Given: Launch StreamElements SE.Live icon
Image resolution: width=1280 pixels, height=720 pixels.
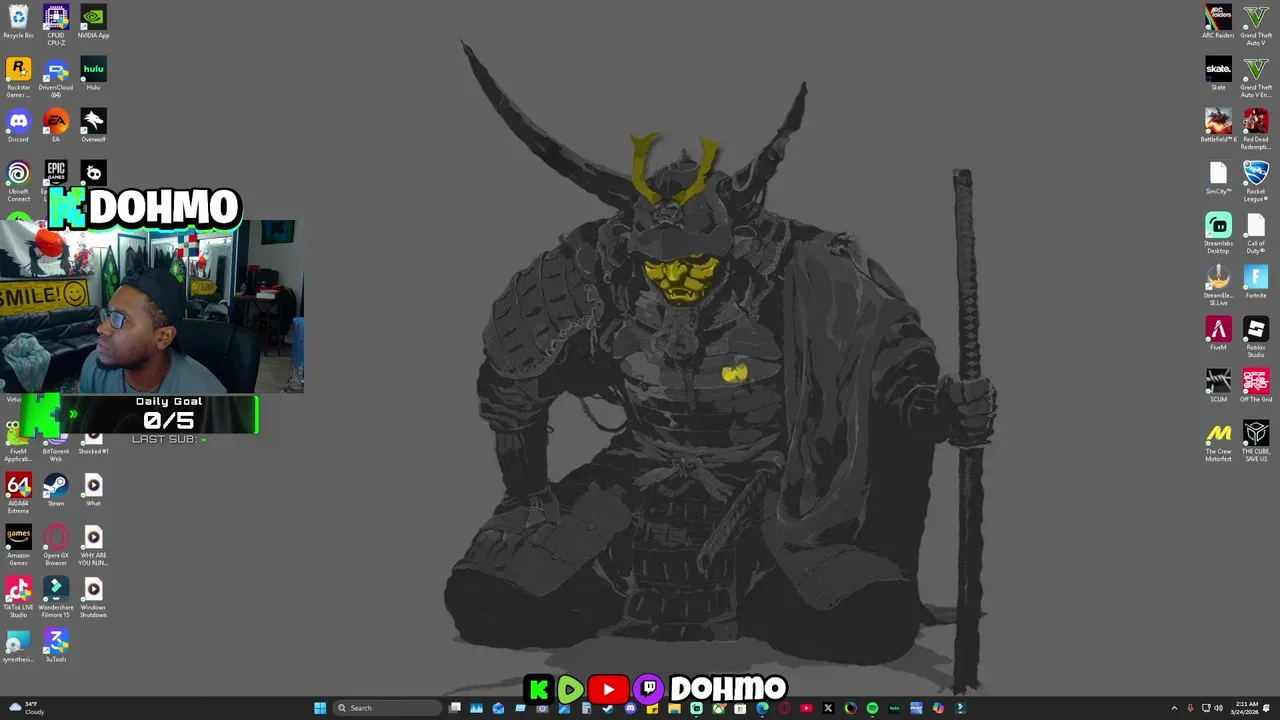Looking at the screenshot, I should pos(1218,285).
